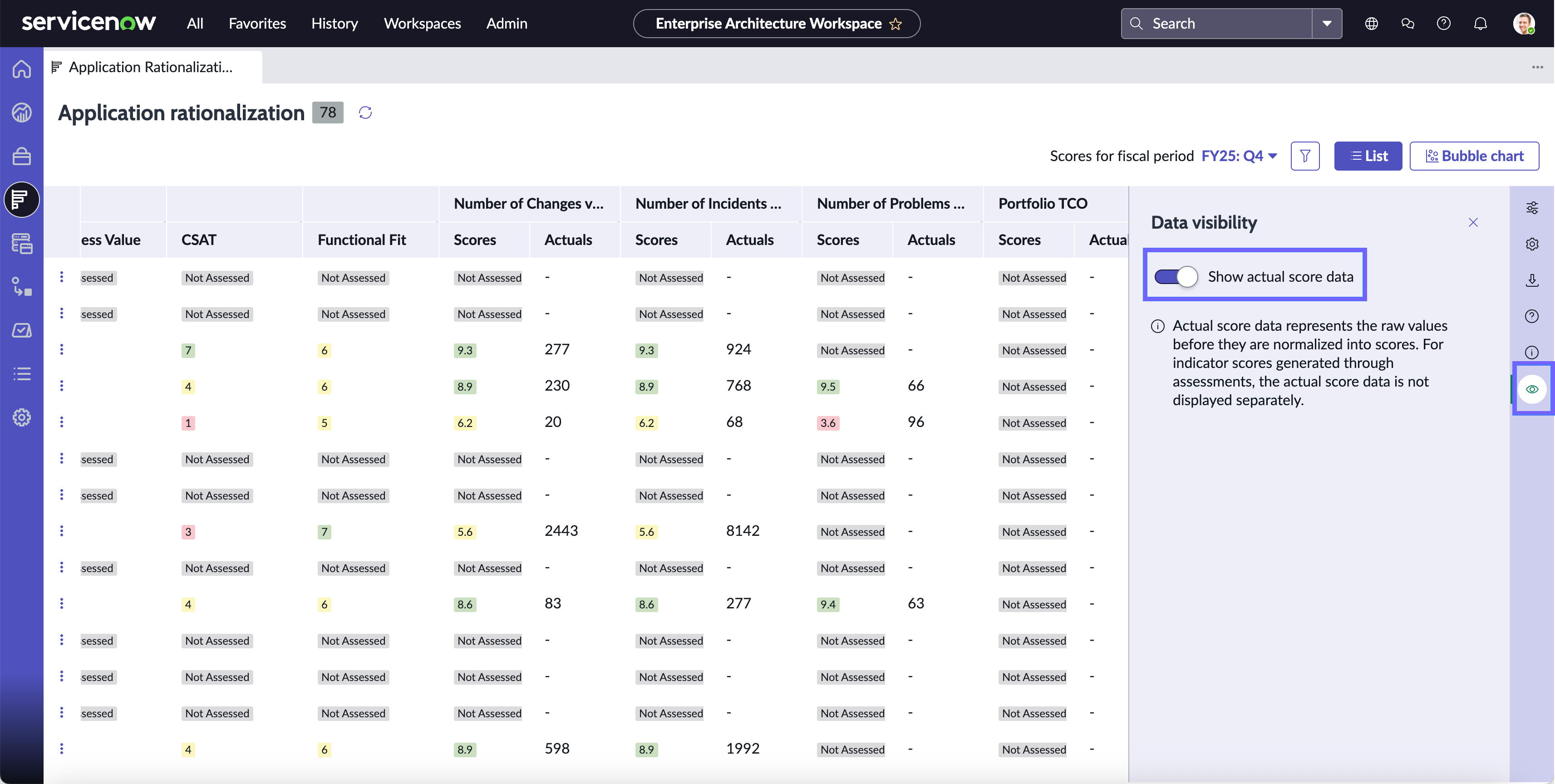Click the 78 record count badge
This screenshot has width=1555, height=784.
328,112
